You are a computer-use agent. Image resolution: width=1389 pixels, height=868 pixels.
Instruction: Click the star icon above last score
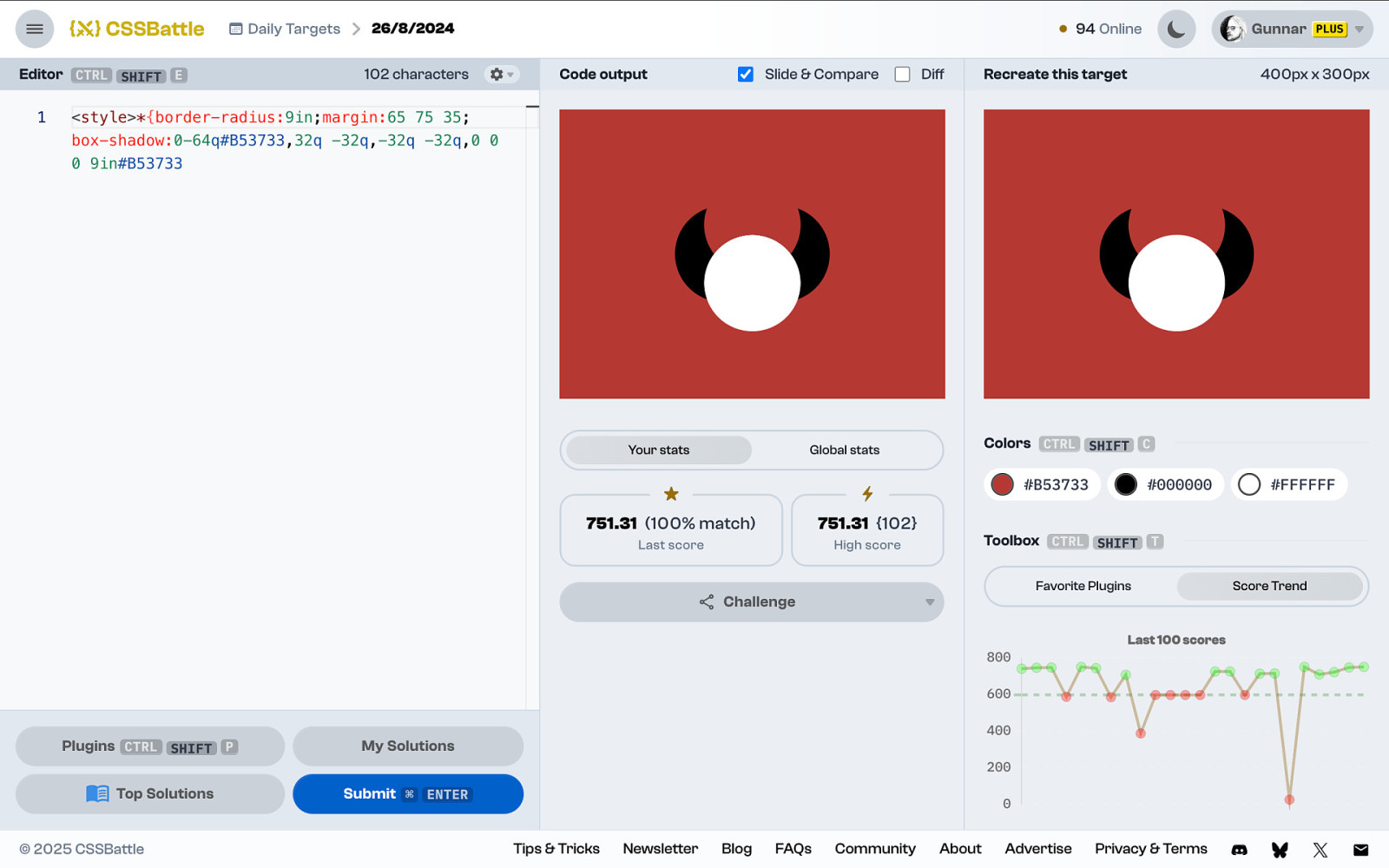point(671,494)
